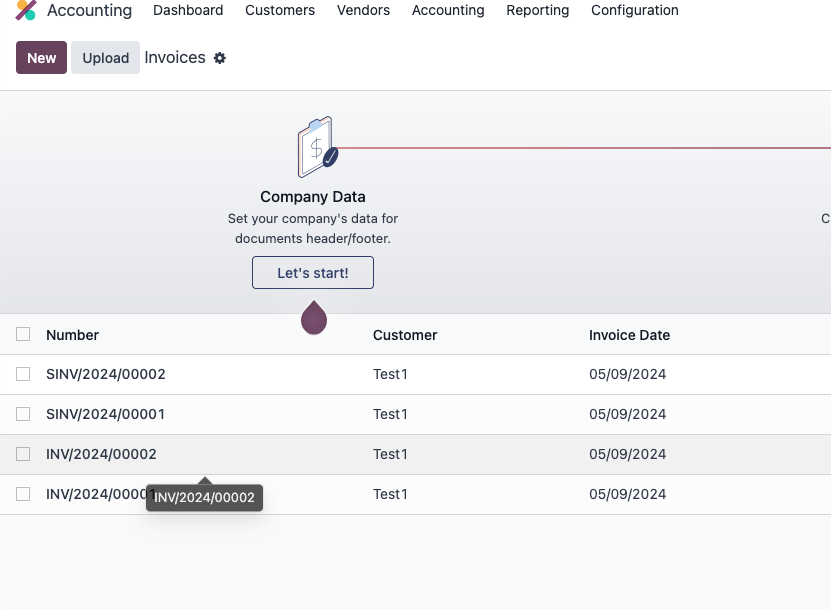Click the Company Data heading
The height and width of the screenshot is (609, 831).
click(x=313, y=197)
